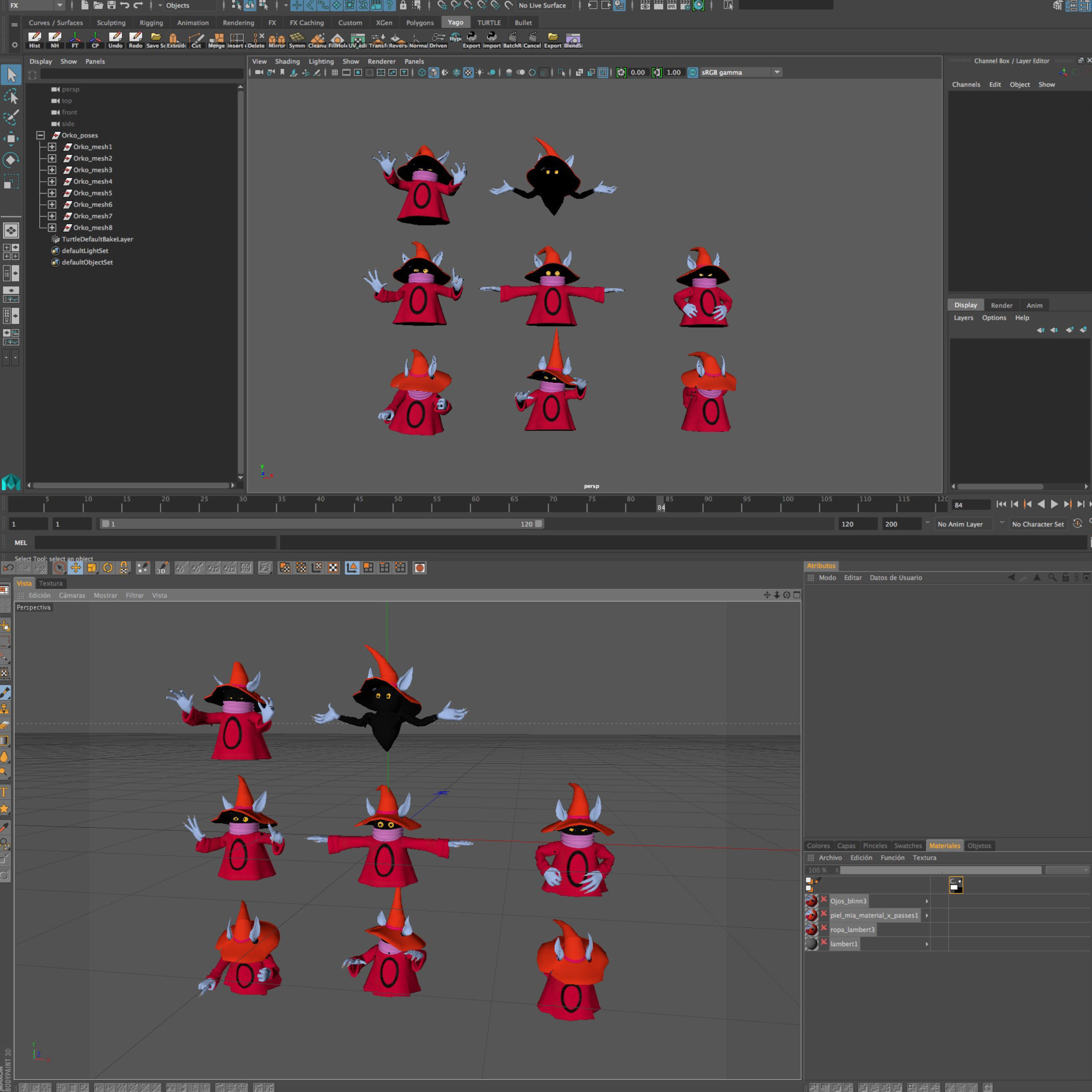The image size is (1092, 1092).
Task: Switch to the Render layer tab
Action: [x=1001, y=305]
